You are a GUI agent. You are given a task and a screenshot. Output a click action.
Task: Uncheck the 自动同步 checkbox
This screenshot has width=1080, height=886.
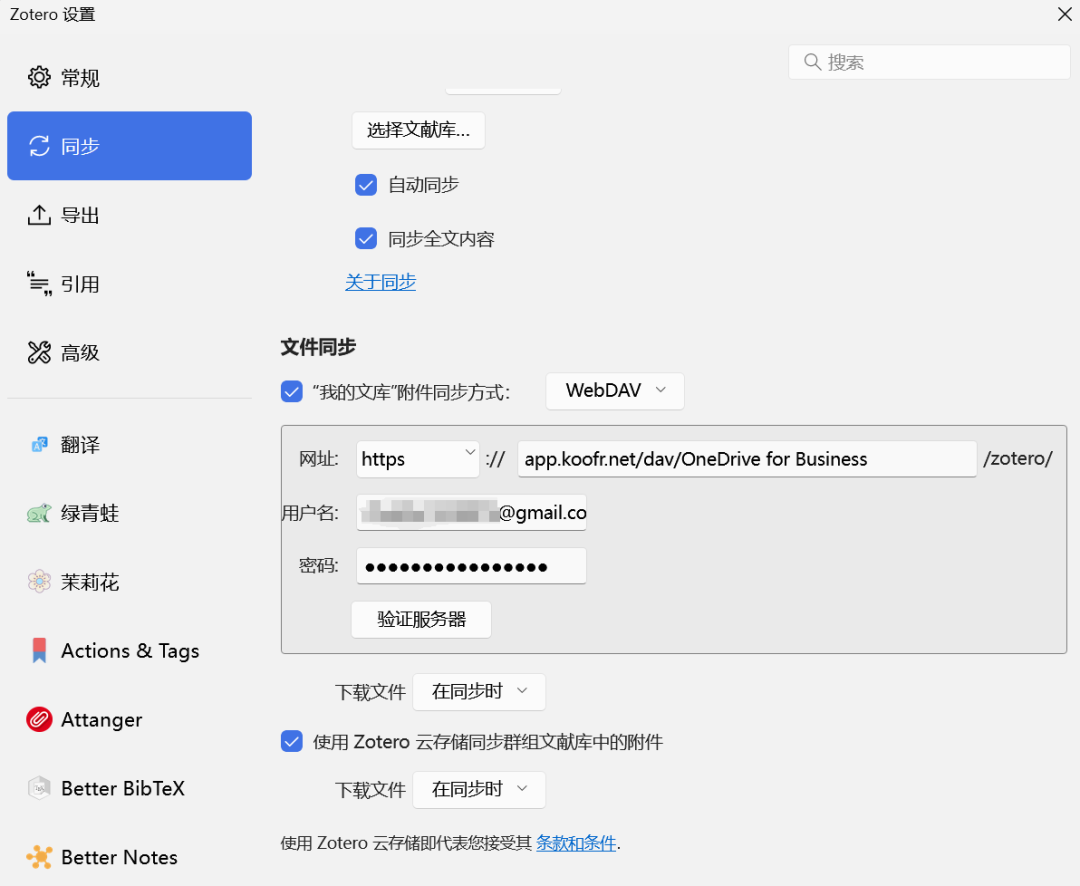(x=366, y=185)
